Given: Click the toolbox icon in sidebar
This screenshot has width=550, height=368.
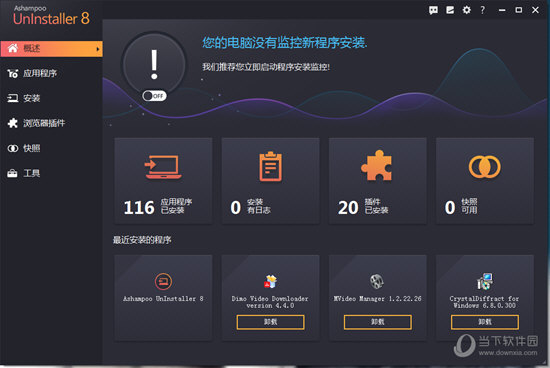Looking at the screenshot, I should [12, 173].
